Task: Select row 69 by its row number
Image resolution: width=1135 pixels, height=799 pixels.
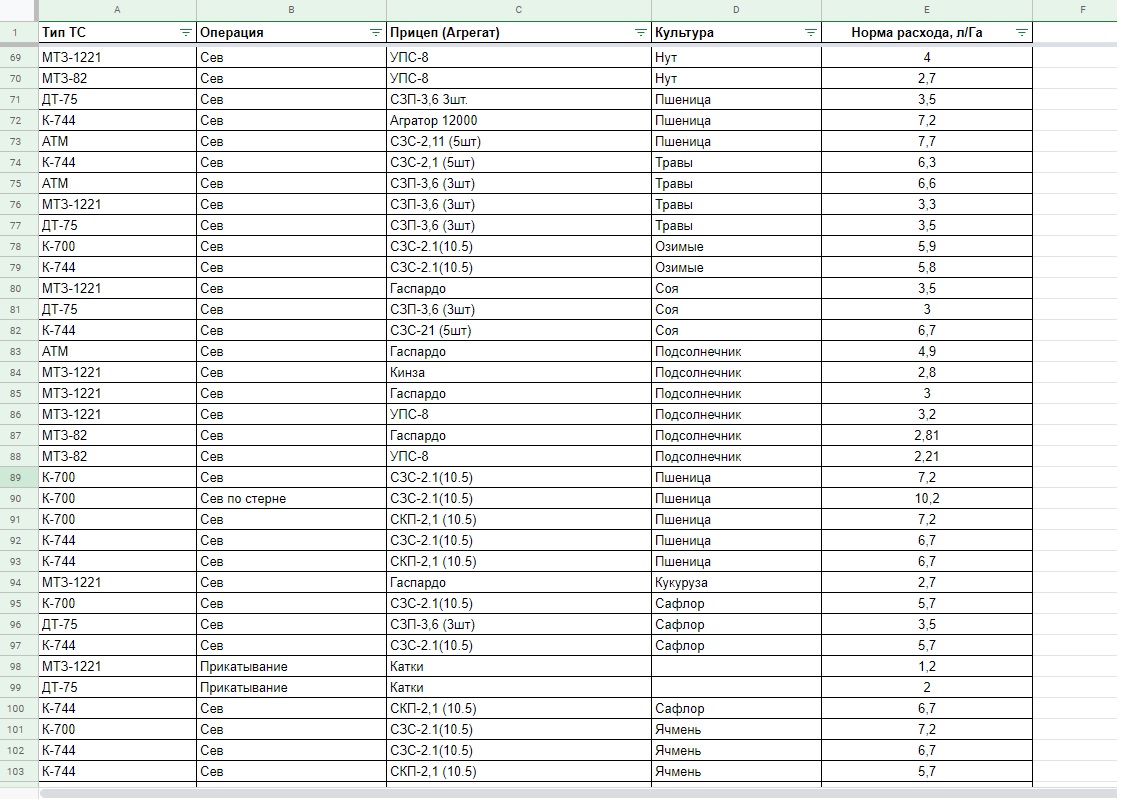Action: click(15, 57)
